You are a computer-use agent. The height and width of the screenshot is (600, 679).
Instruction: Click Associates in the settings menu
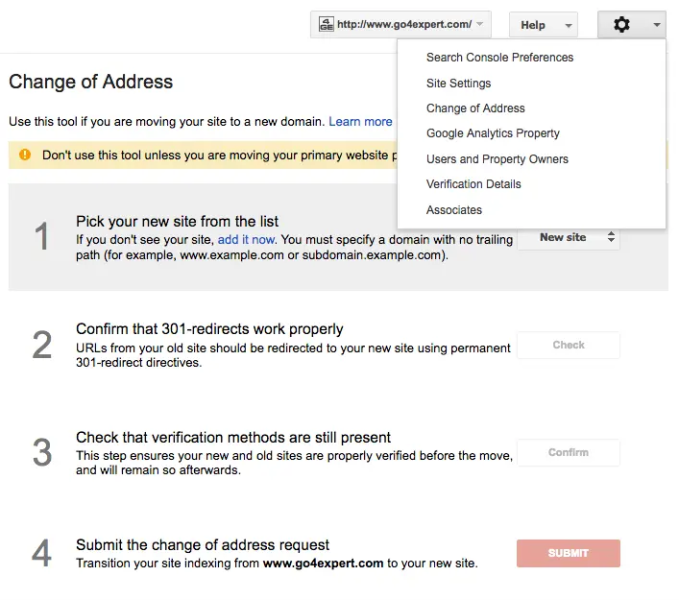coord(453,210)
